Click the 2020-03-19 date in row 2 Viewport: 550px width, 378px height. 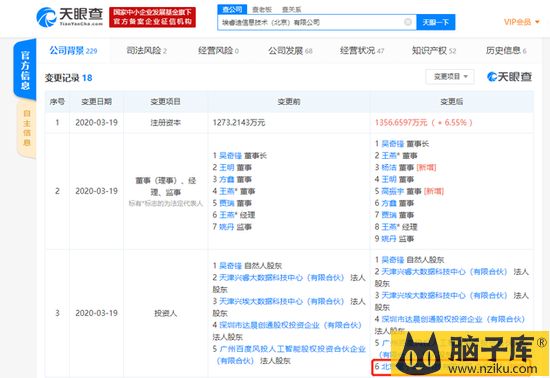(96, 191)
